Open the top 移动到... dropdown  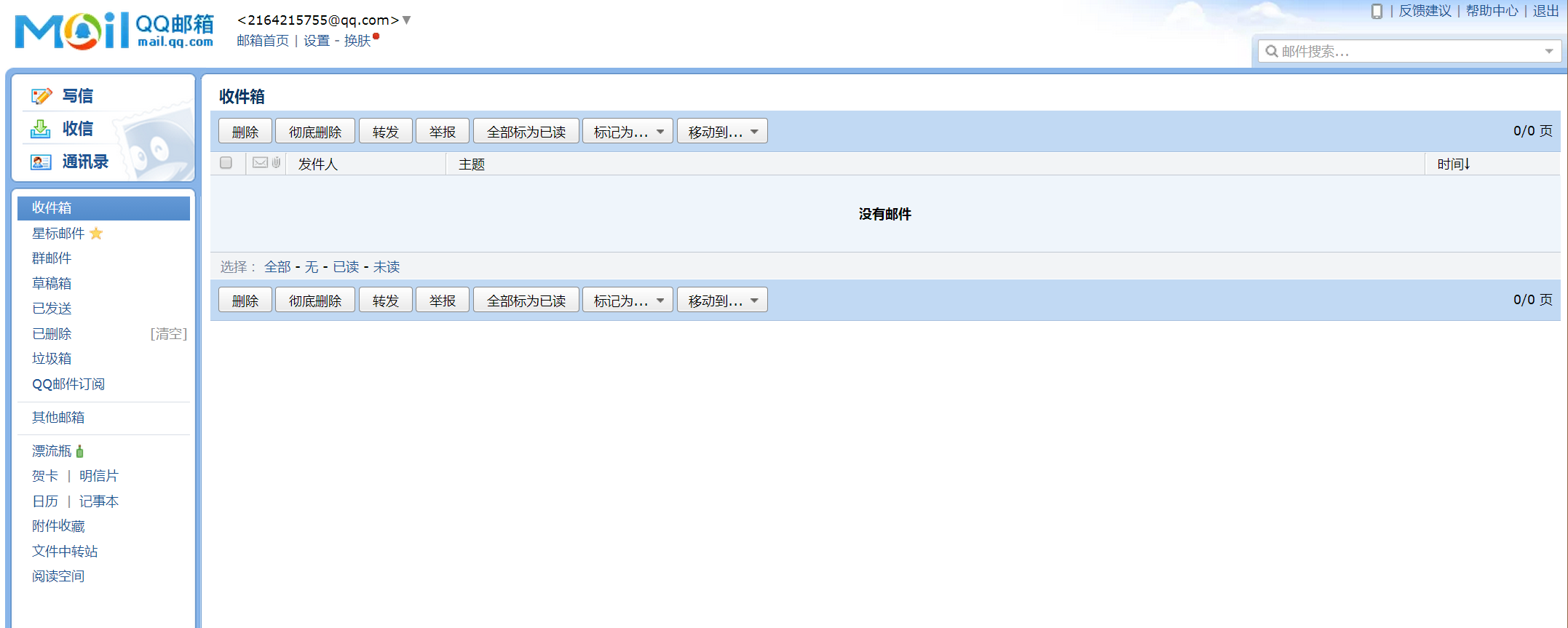point(722,132)
